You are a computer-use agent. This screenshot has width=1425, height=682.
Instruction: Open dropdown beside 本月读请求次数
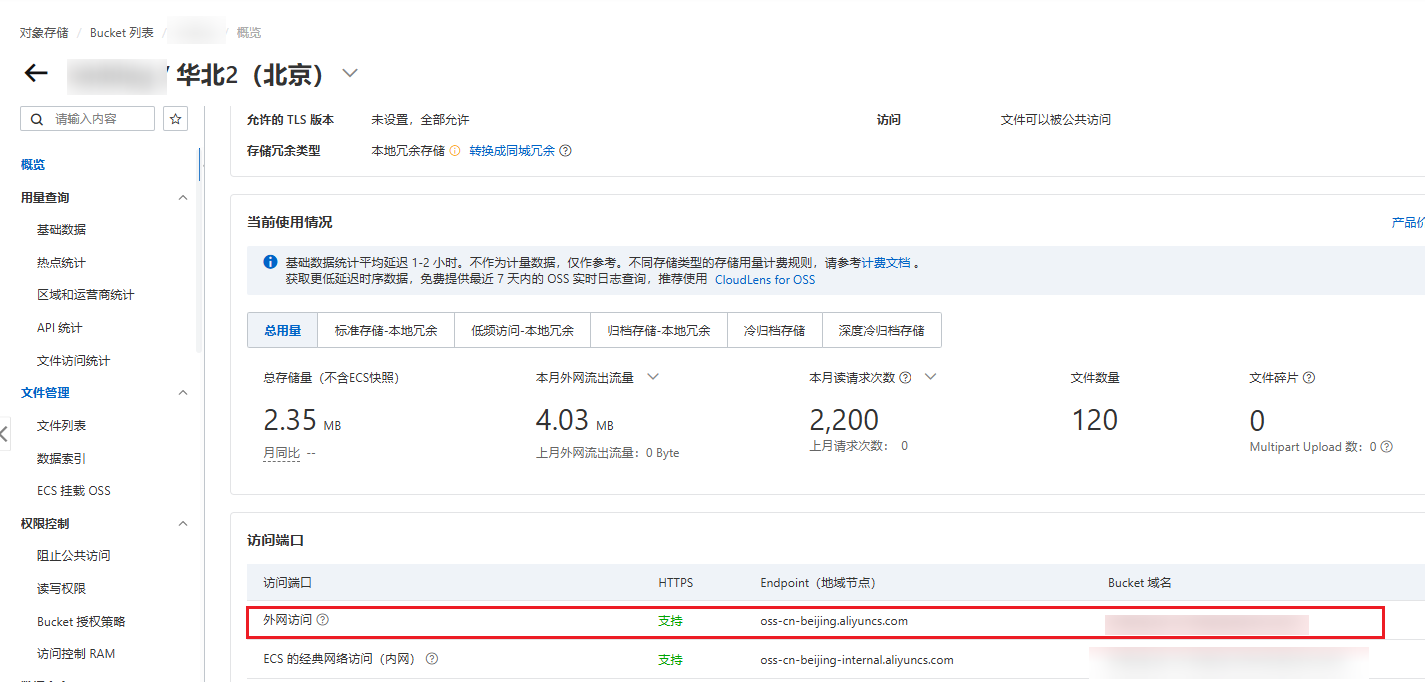click(930, 377)
